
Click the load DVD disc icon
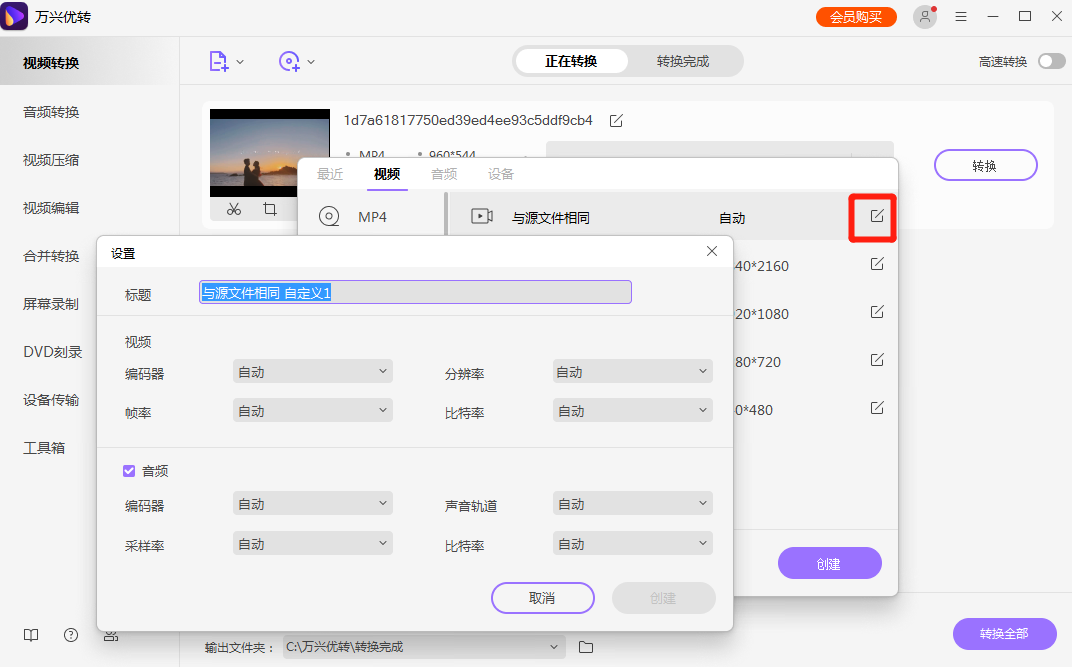pyautogui.click(x=291, y=61)
